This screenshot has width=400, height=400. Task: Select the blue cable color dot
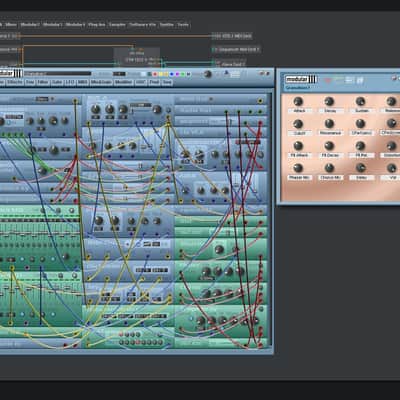coord(172,74)
